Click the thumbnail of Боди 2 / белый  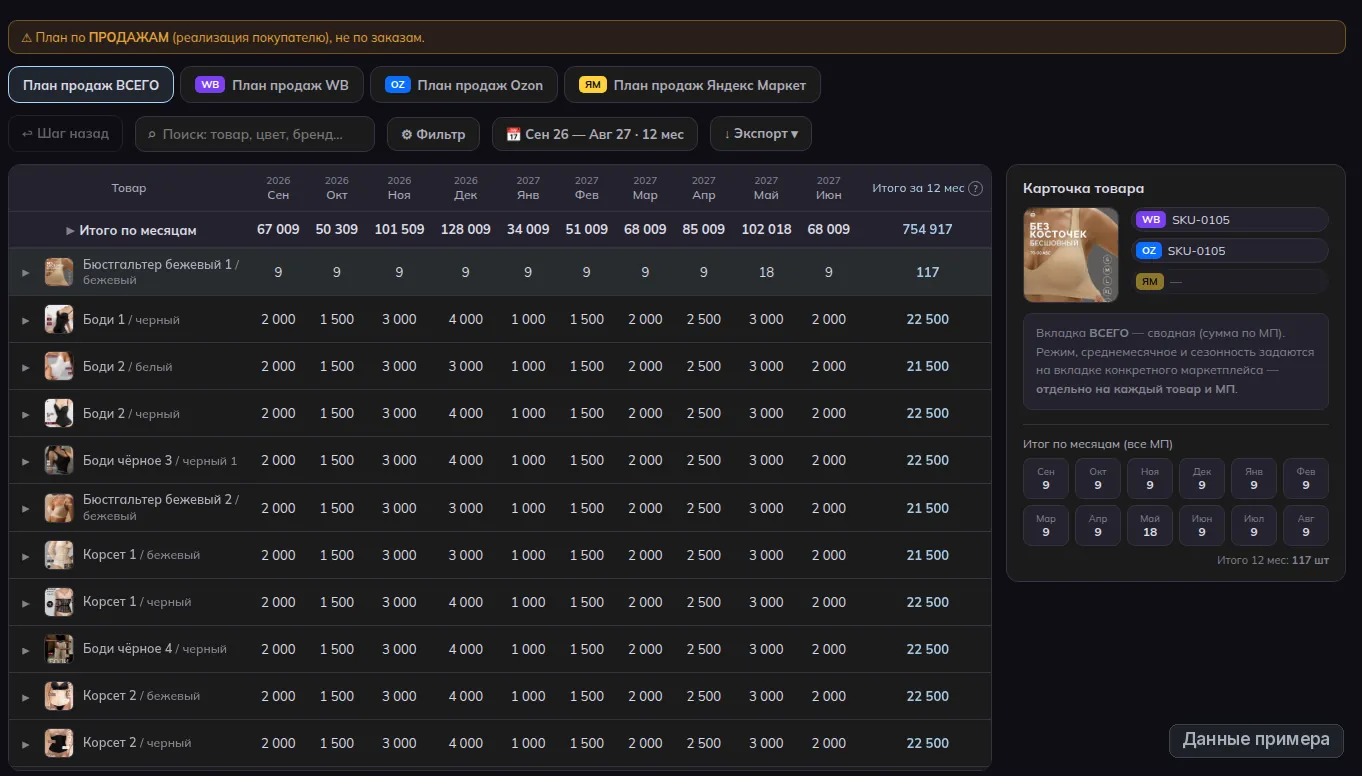tap(59, 367)
